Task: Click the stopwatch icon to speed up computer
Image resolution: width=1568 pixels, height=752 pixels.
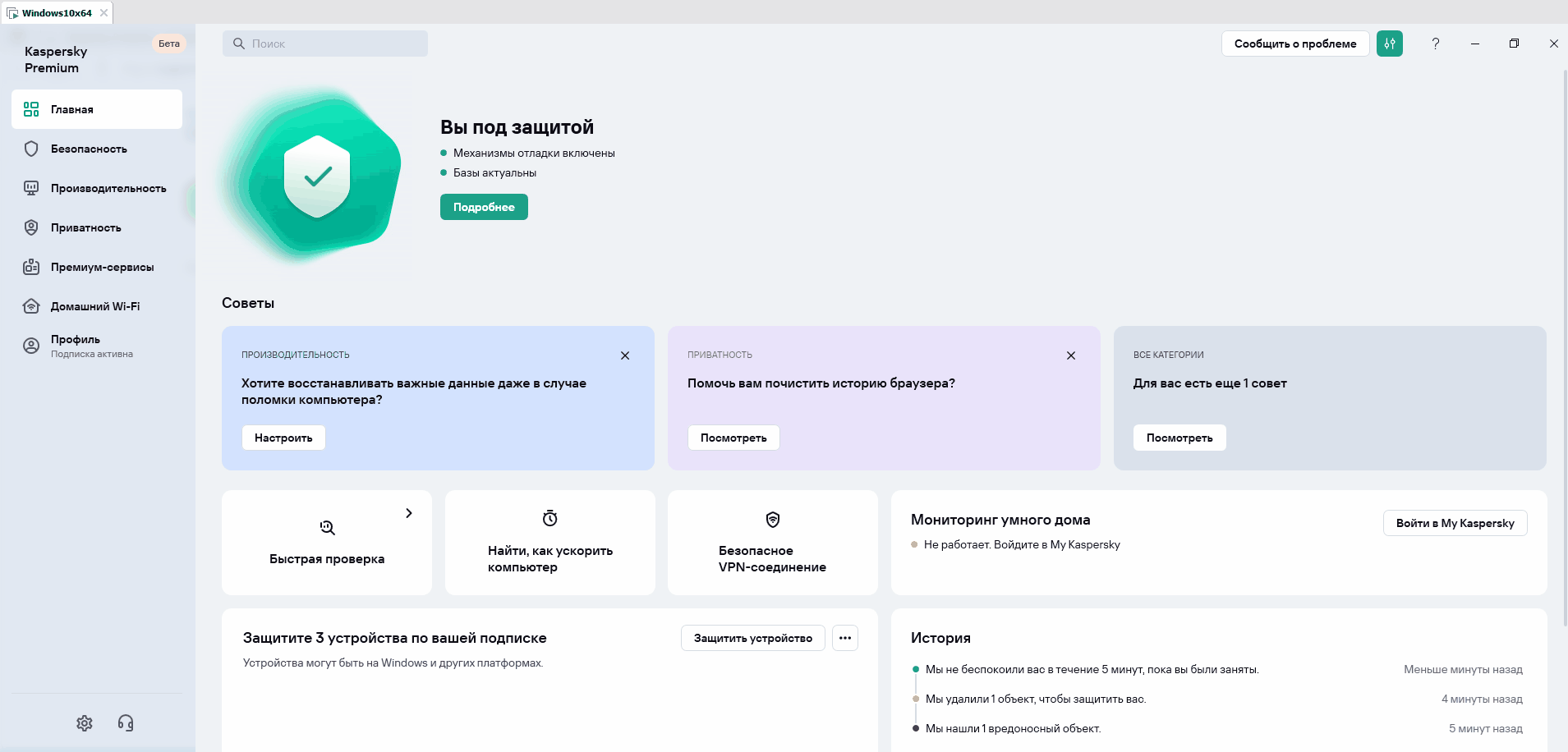Action: [550, 518]
